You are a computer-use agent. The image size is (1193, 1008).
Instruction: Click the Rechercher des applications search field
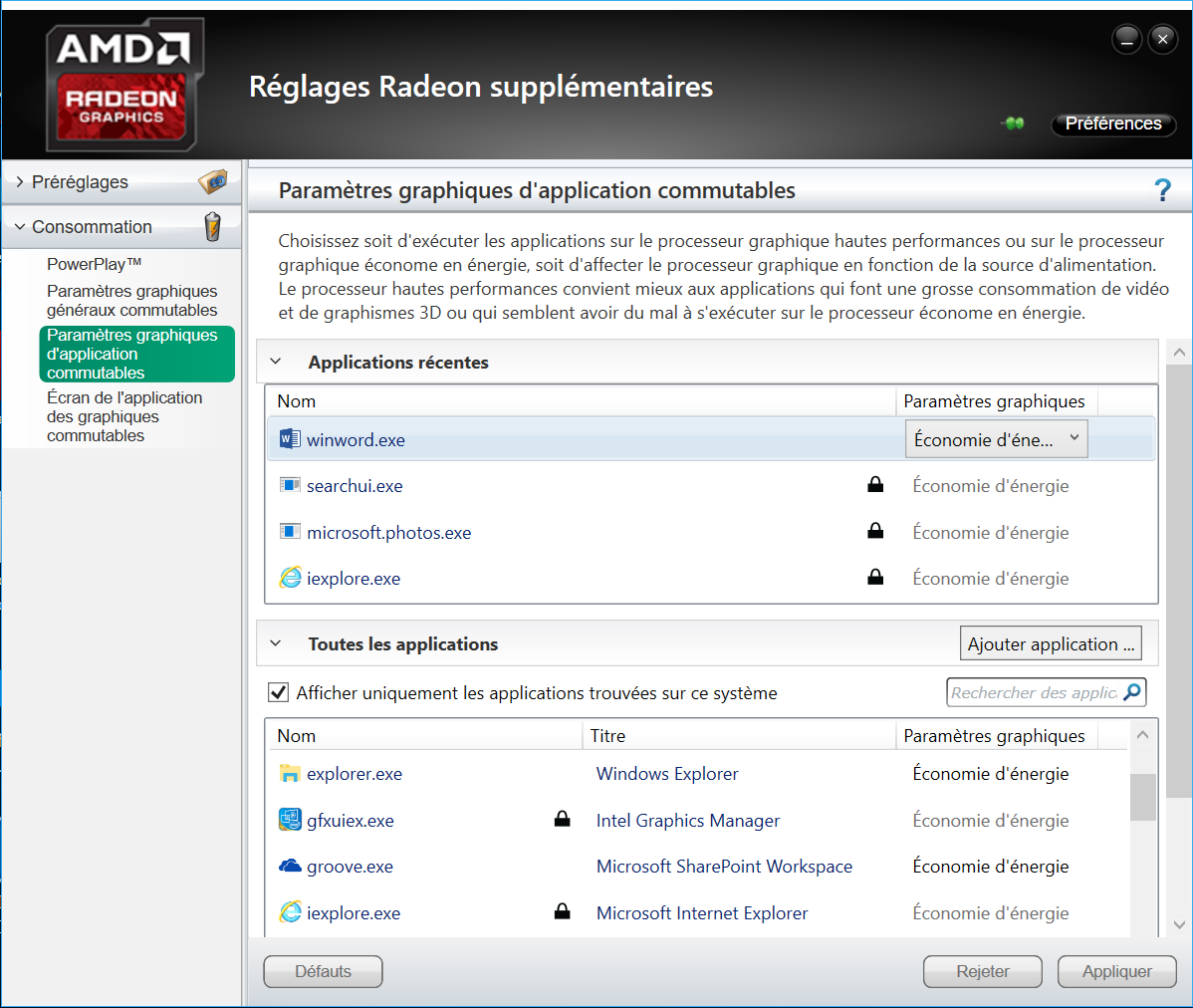(x=1036, y=691)
